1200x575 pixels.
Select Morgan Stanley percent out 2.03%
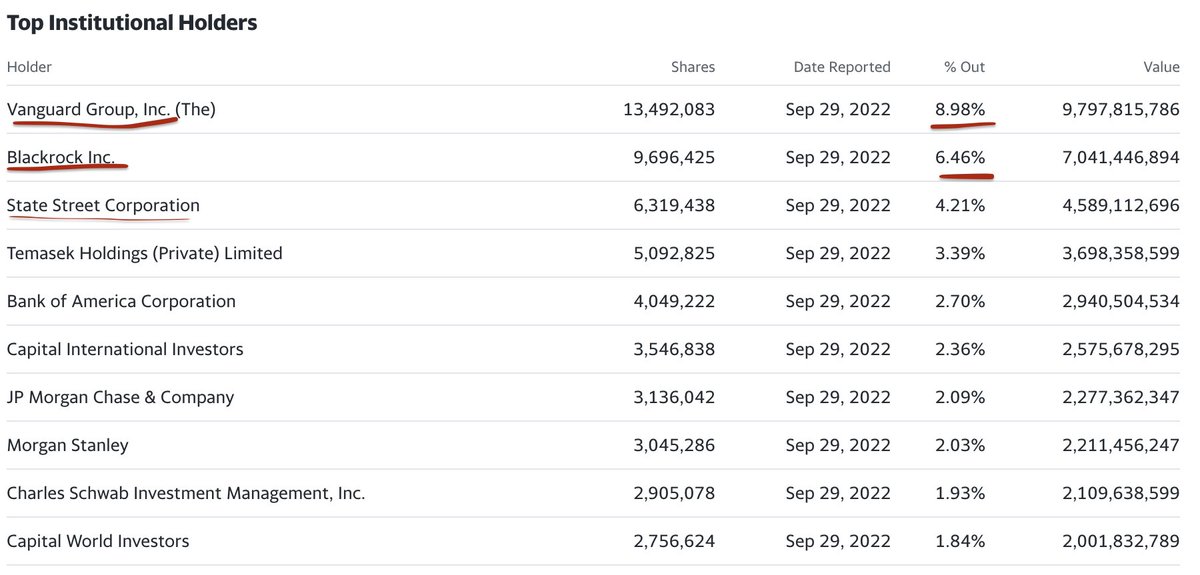coord(960,445)
